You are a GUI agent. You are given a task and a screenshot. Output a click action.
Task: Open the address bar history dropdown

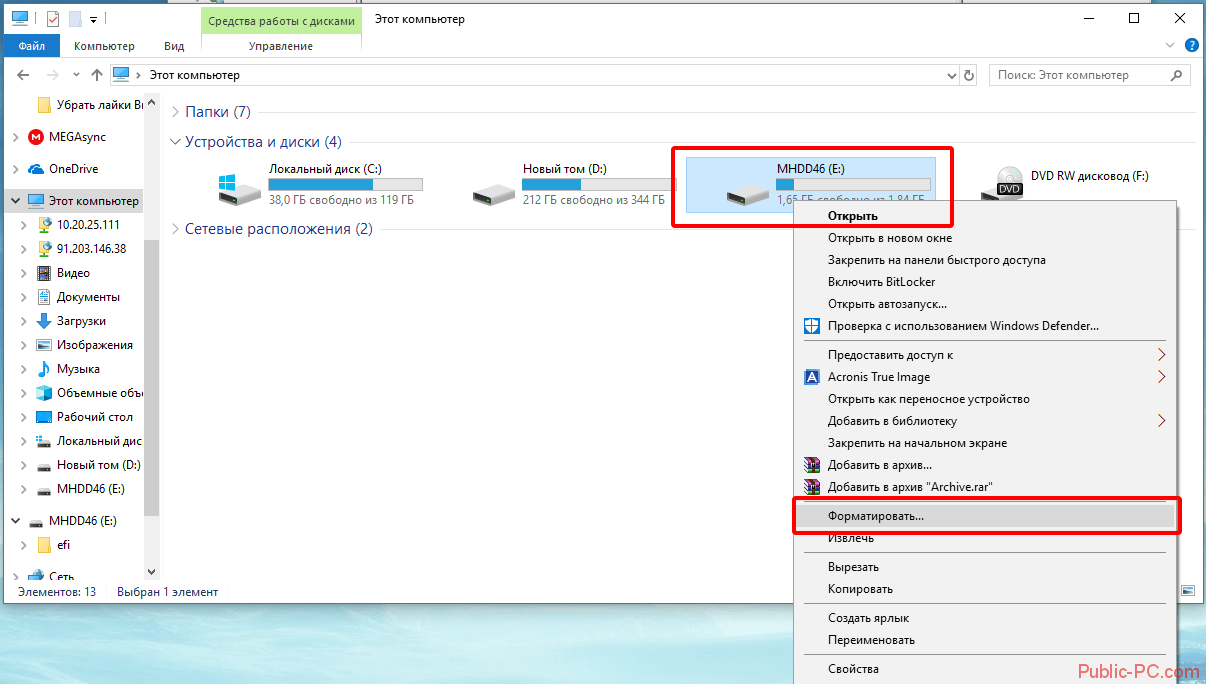point(951,75)
